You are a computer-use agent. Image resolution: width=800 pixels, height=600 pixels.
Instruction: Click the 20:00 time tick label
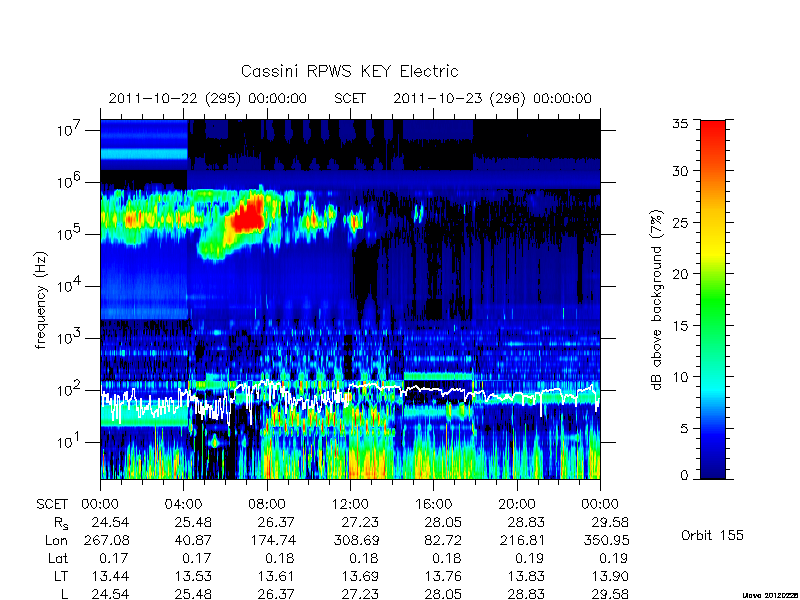517,504
